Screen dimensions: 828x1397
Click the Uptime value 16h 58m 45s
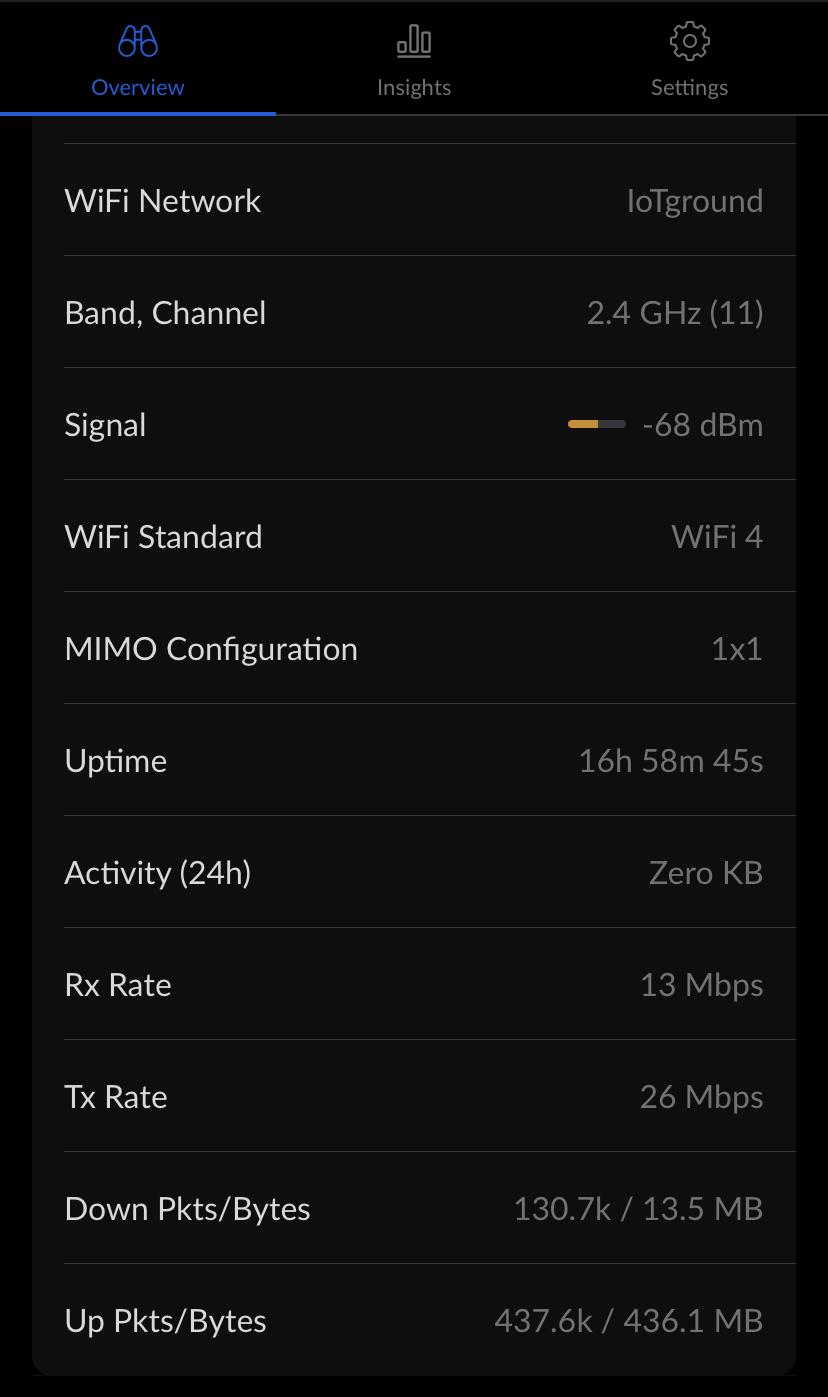pyautogui.click(x=671, y=761)
